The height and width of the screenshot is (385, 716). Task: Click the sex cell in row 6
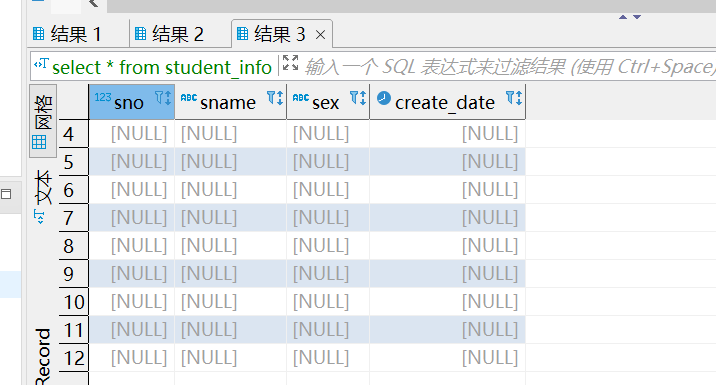click(x=328, y=190)
